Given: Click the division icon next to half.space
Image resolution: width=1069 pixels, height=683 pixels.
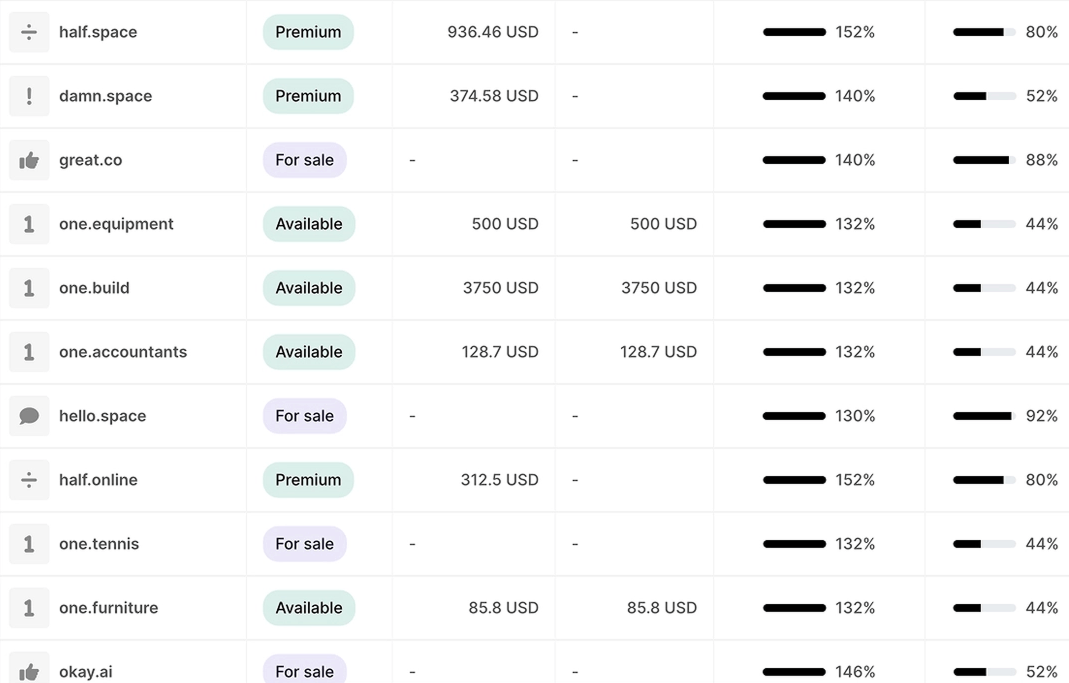Looking at the screenshot, I should click(x=29, y=32).
